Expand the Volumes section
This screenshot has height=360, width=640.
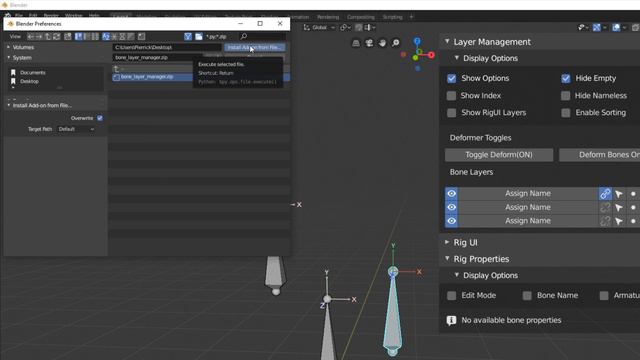pos(9,47)
